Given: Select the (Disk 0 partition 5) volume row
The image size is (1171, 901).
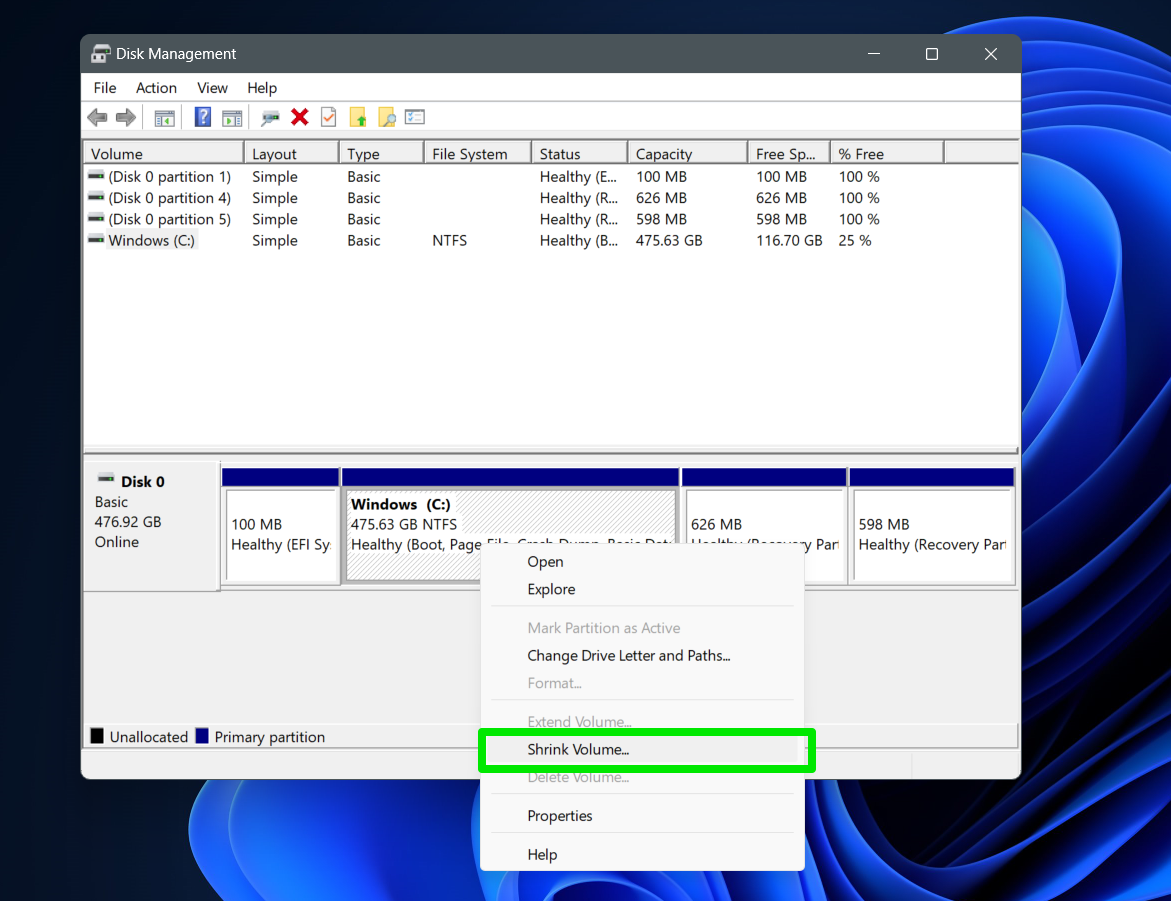Looking at the screenshot, I should 169,220.
